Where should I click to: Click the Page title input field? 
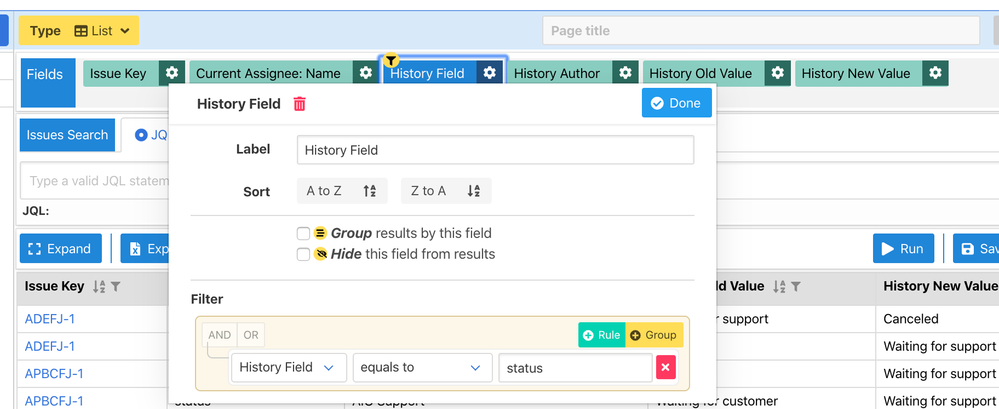tap(761, 31)
